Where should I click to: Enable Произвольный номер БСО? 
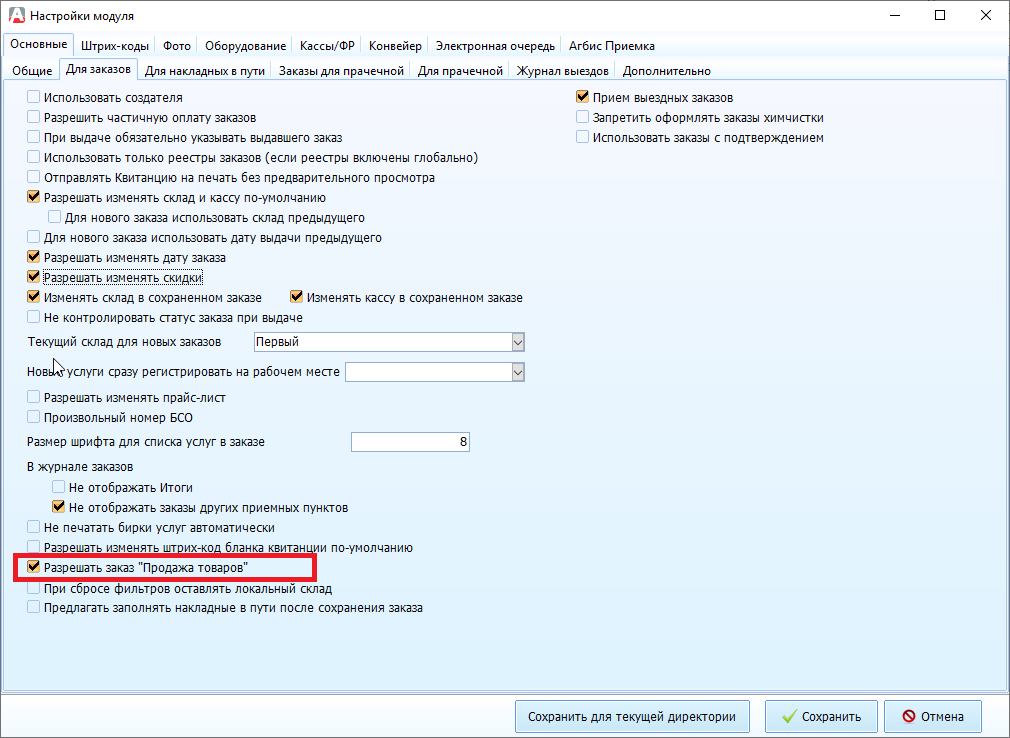(x=33, y=417)
